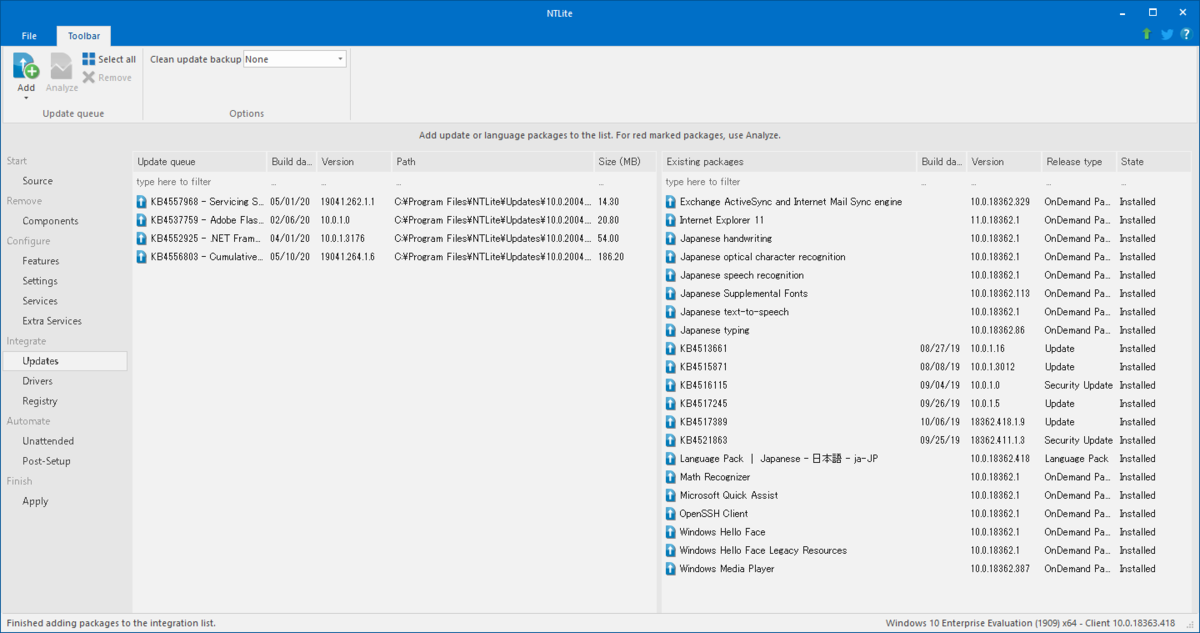Click KB4515871 package icon
This screenshot has height=633, width=1200.
[x=671, y=367]
